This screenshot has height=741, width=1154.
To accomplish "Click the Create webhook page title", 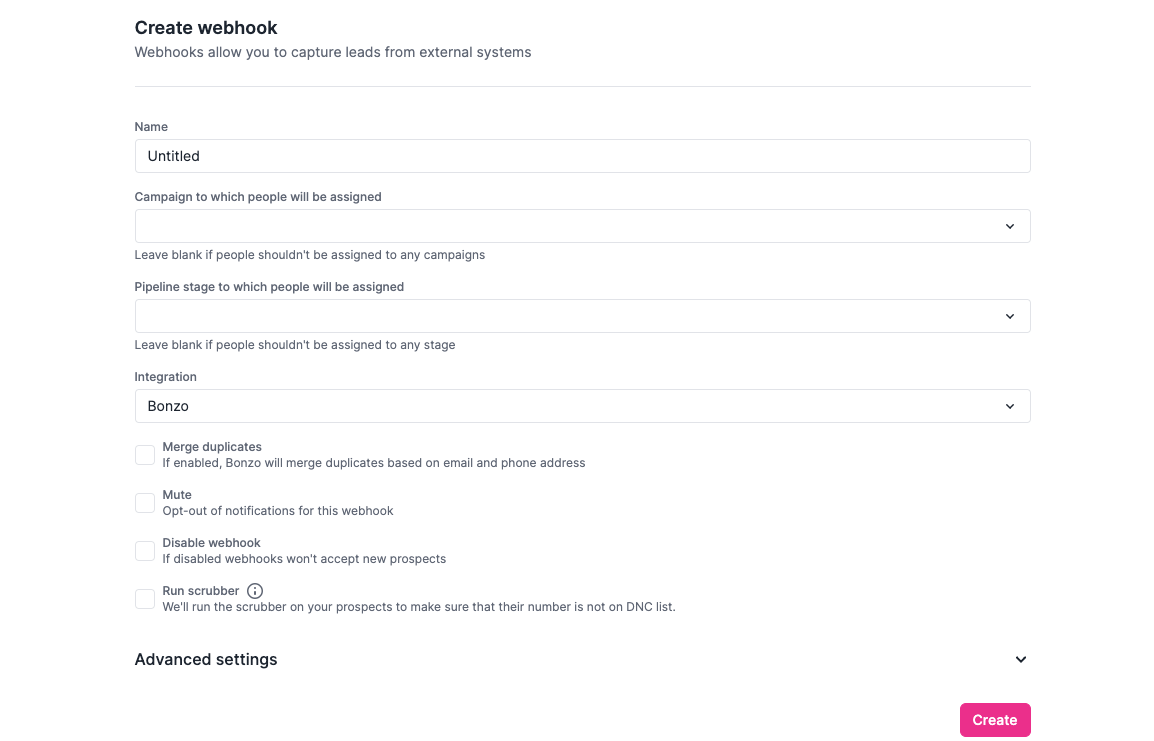I will coord(206,28).
